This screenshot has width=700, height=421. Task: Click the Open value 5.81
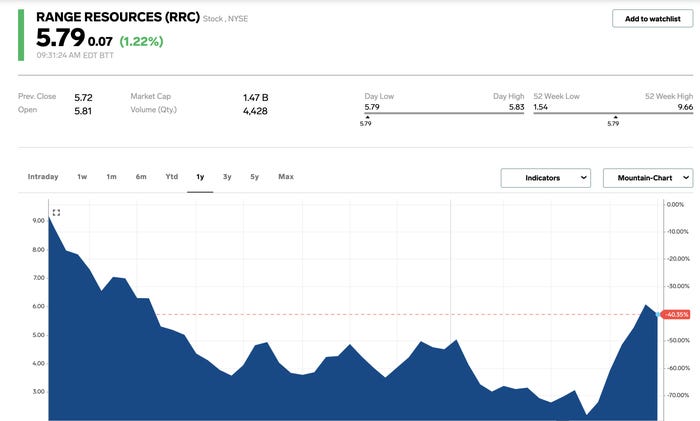(83, 111)
